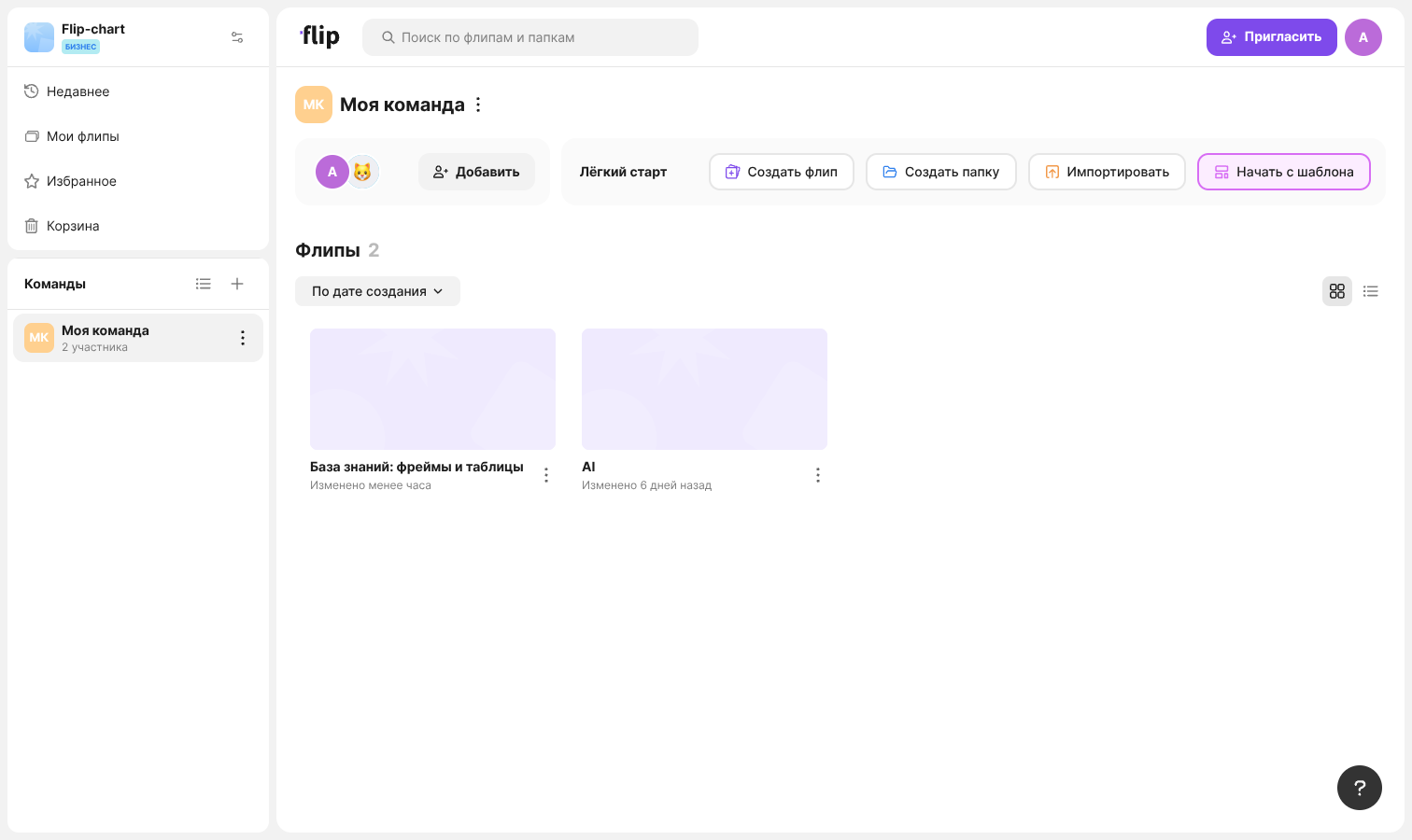Viewport: 1412px width, 840px height.
Task: Open the База знаний flip thumbnail
Action: pos(432,389)
